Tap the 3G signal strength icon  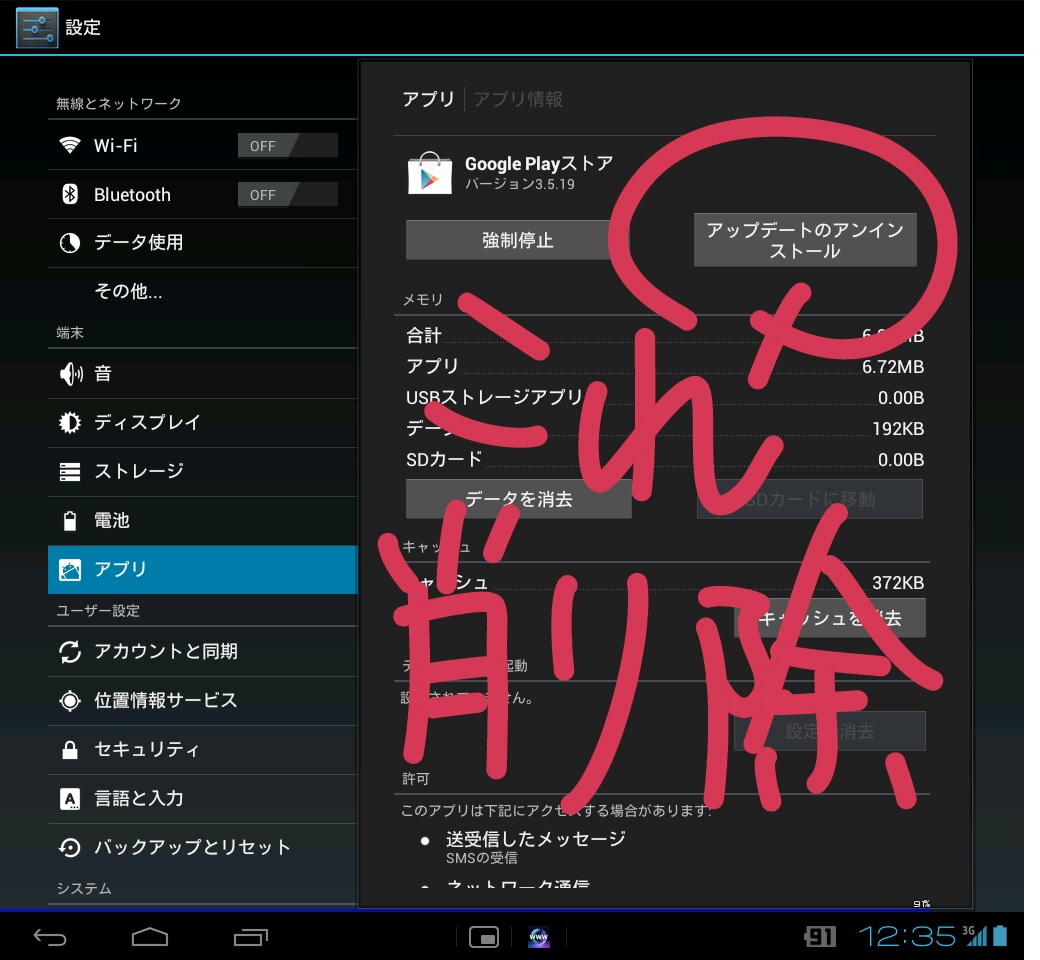pyautogui.click(x=975, y=936)
